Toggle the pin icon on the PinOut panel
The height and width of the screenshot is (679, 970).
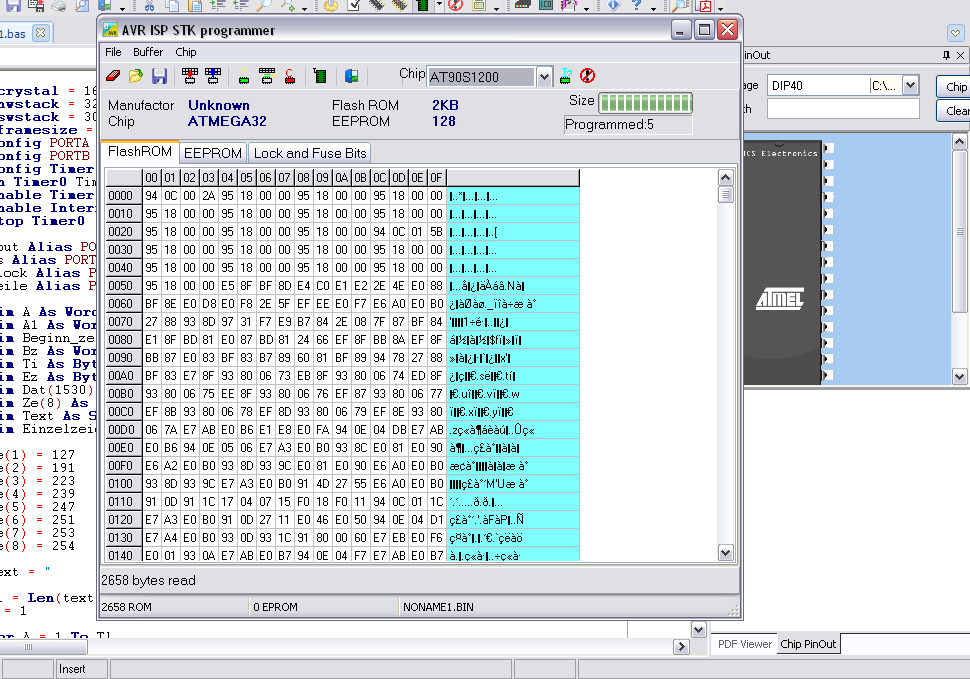pos(946,55)
